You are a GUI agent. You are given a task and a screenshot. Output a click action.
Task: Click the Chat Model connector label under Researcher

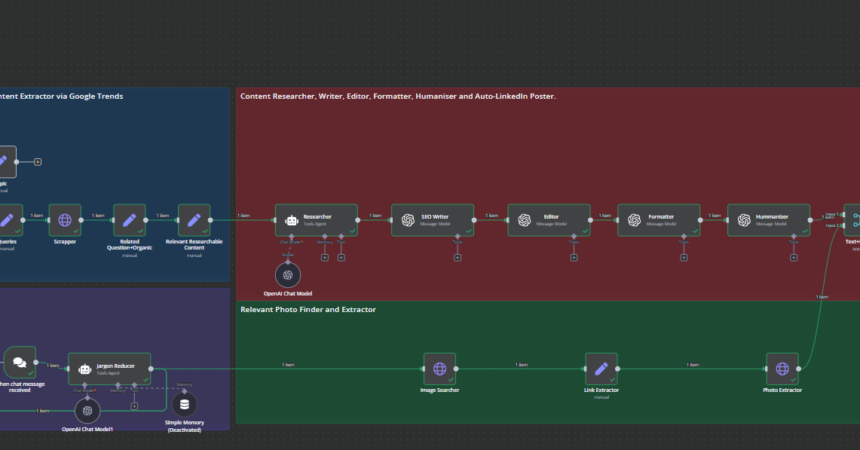pos(291,242)
